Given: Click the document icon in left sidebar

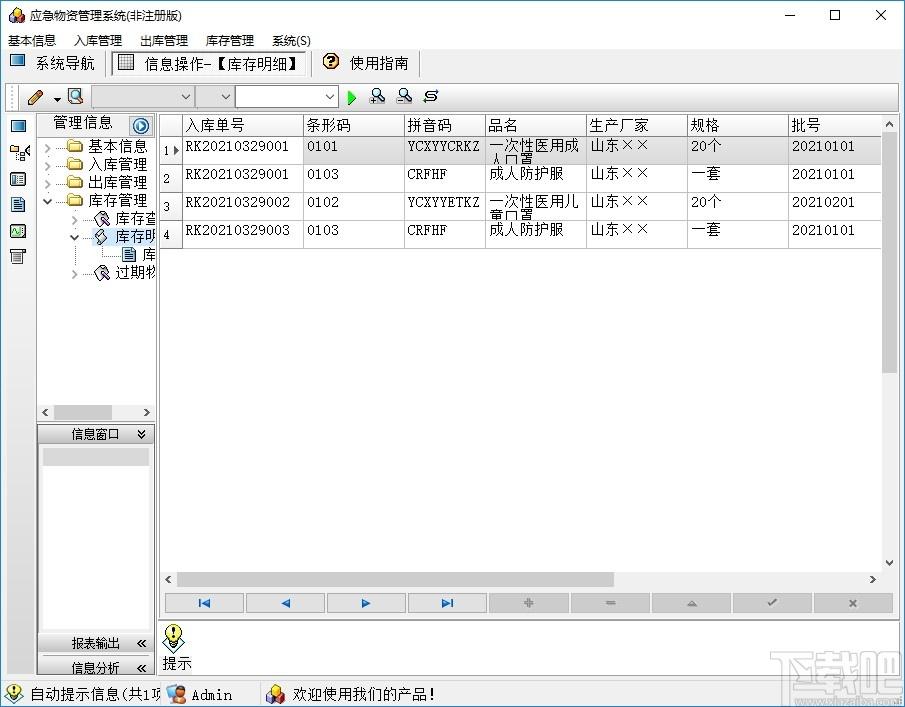Looking at the screenshot, I should 18,204.
